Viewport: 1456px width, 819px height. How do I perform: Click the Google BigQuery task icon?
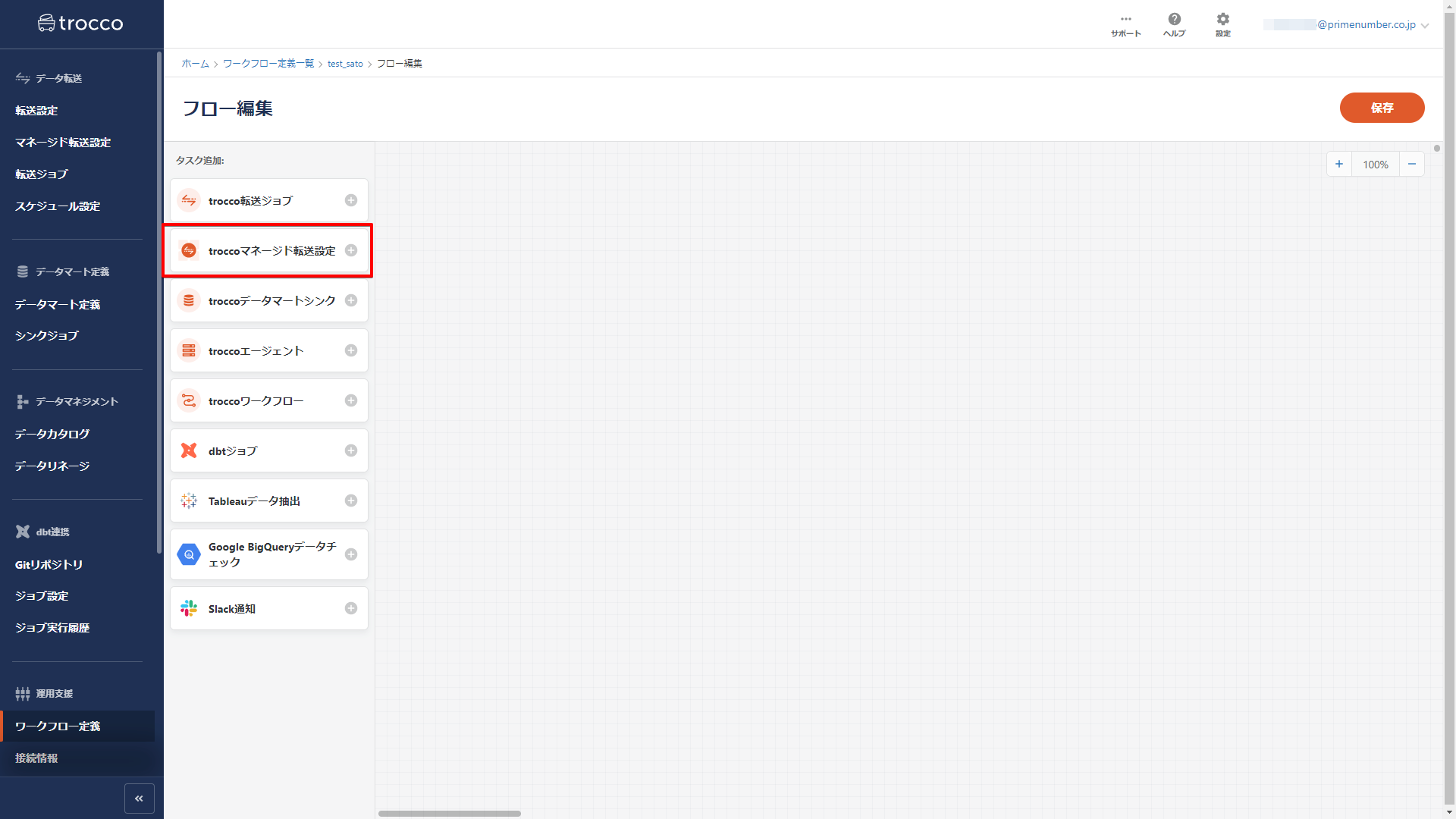189,554
